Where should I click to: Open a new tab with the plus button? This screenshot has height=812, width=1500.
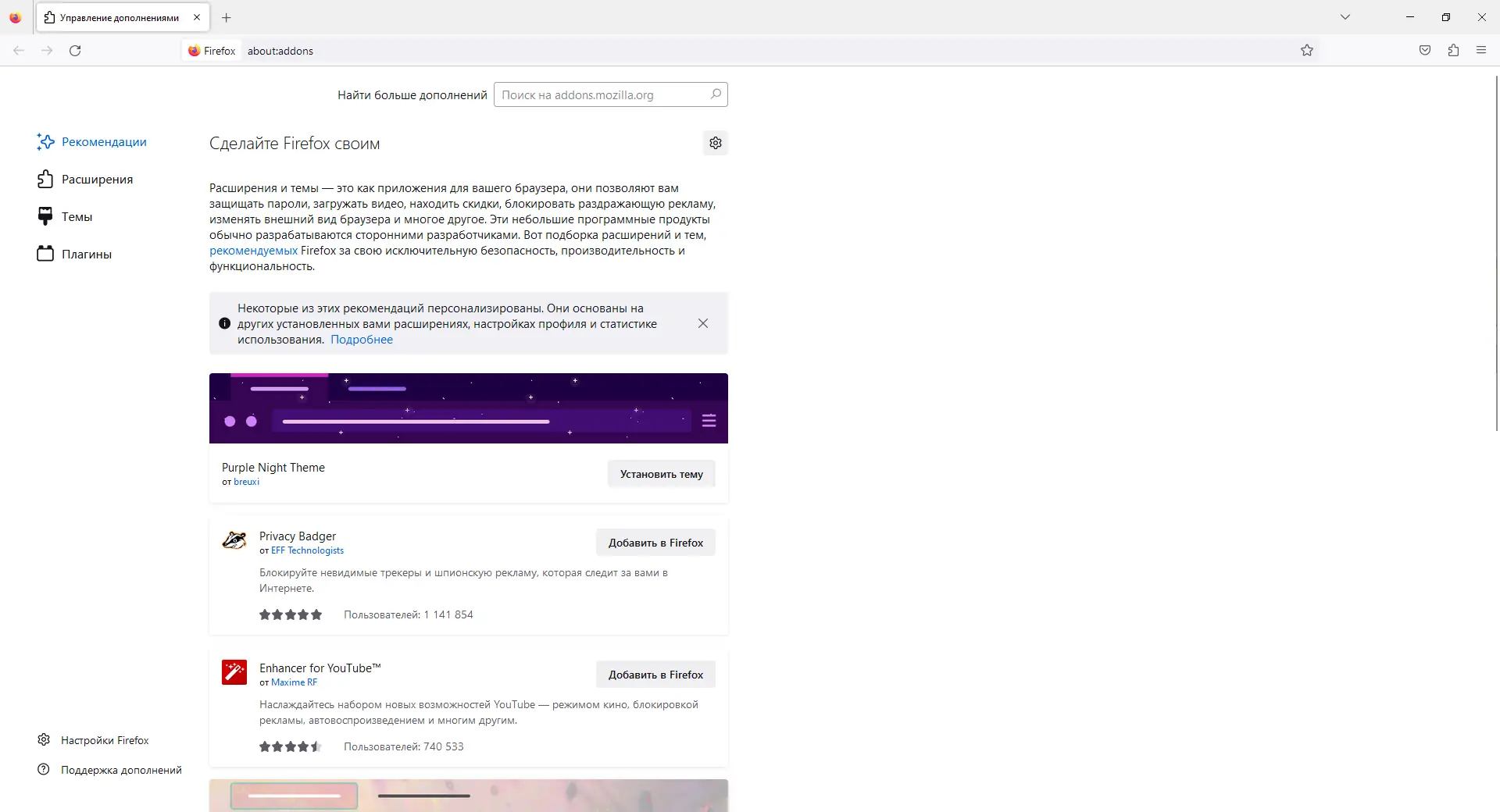tap(227, 17)
